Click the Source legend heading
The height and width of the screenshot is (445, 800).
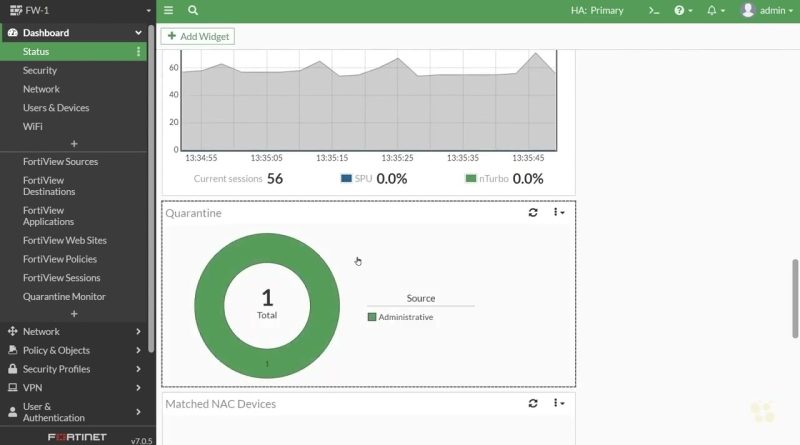tap(421, 298)
